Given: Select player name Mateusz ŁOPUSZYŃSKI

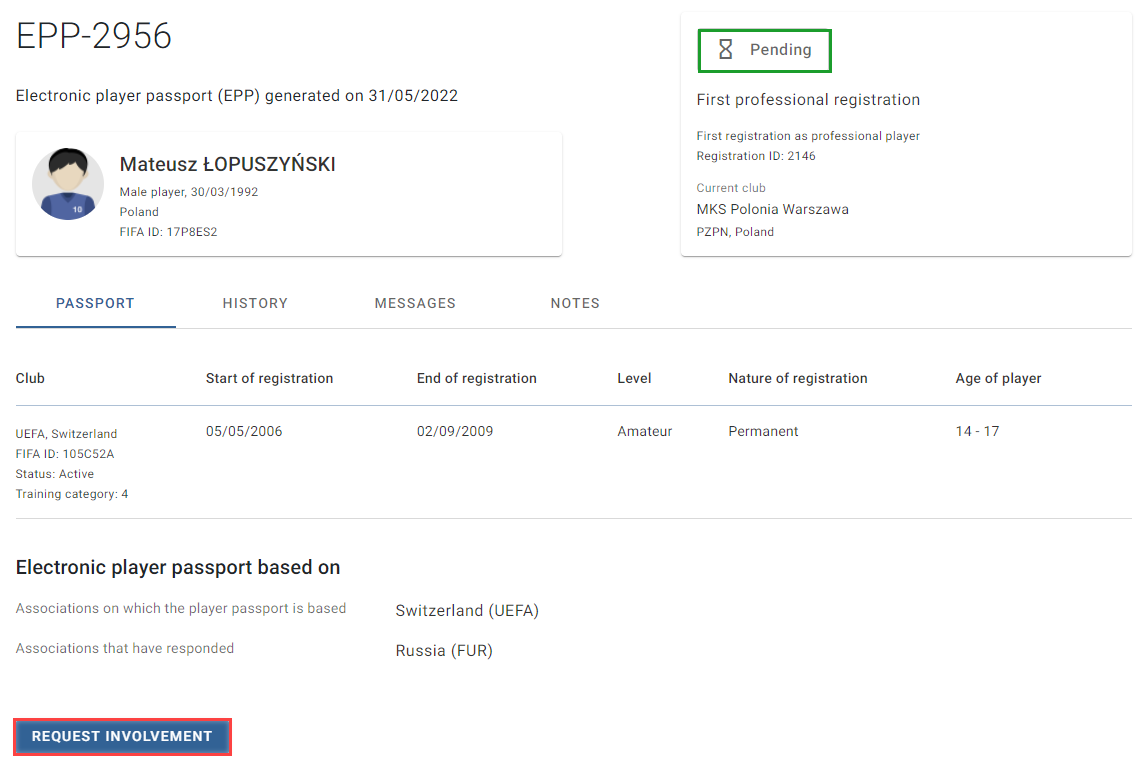Looking at the screenshot, I should point(227,165).
